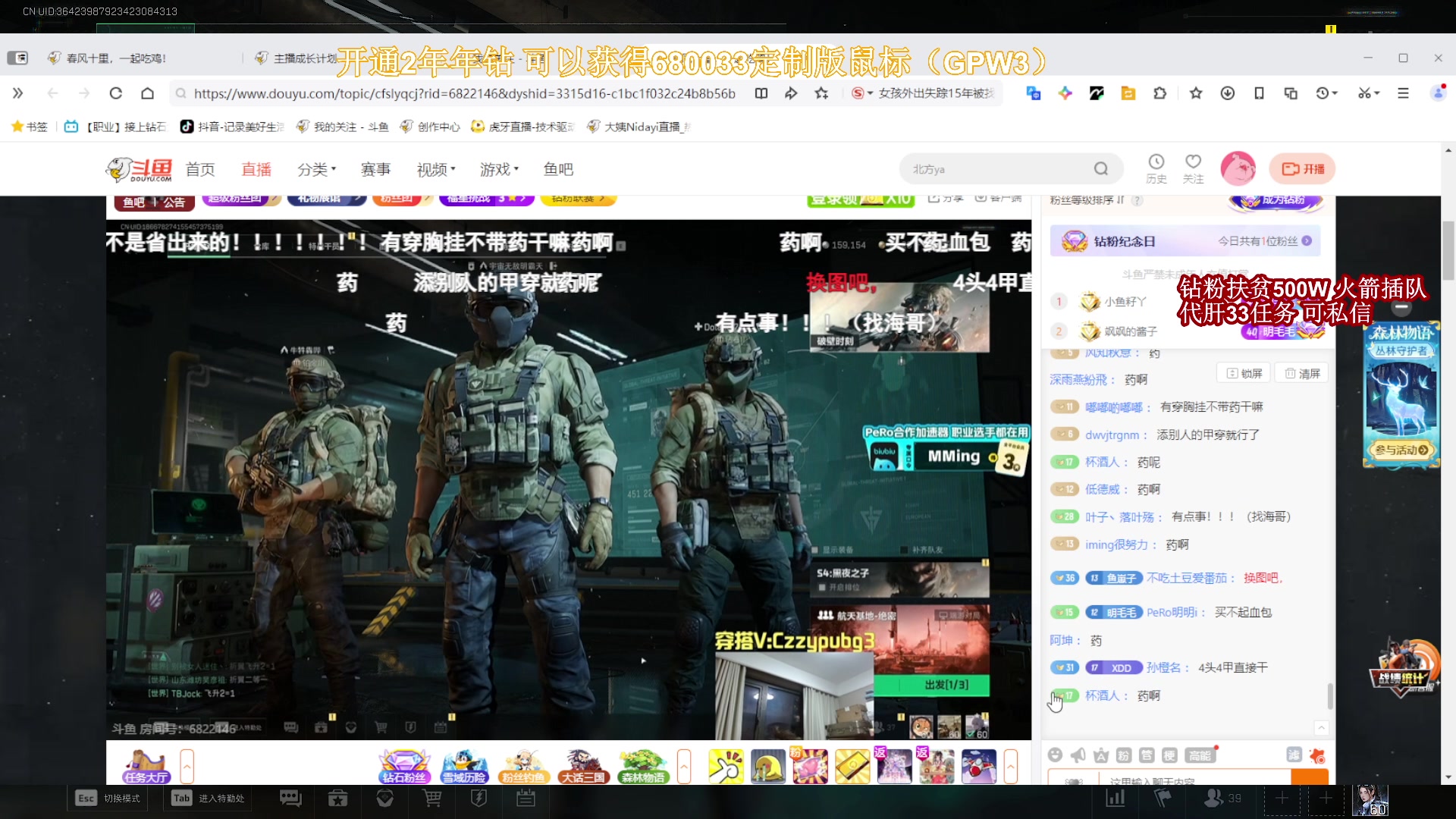Open 视频 dropdown in Douyu nav

click(436, 169)
